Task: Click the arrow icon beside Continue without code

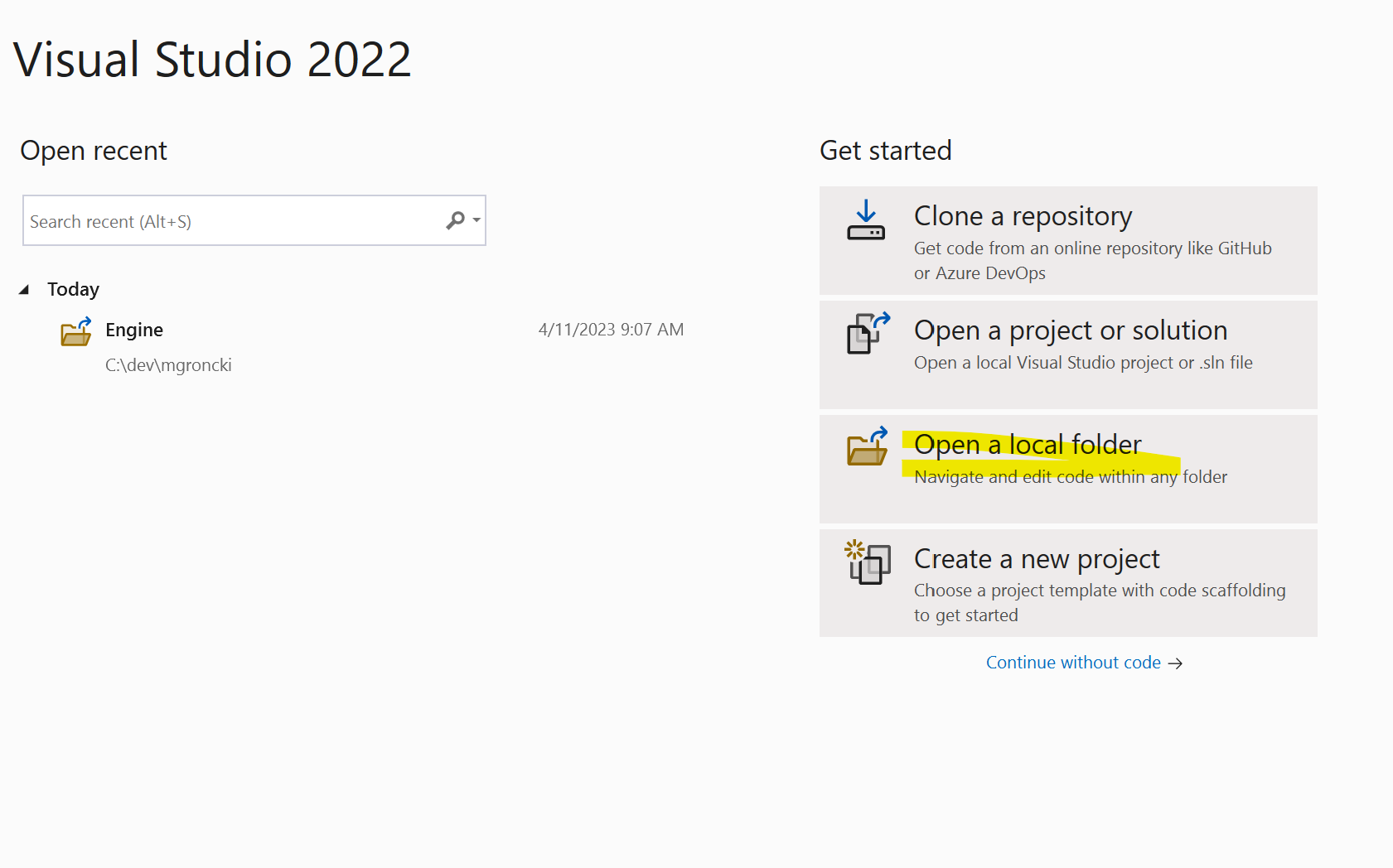Action: [x=1176, y=663]
